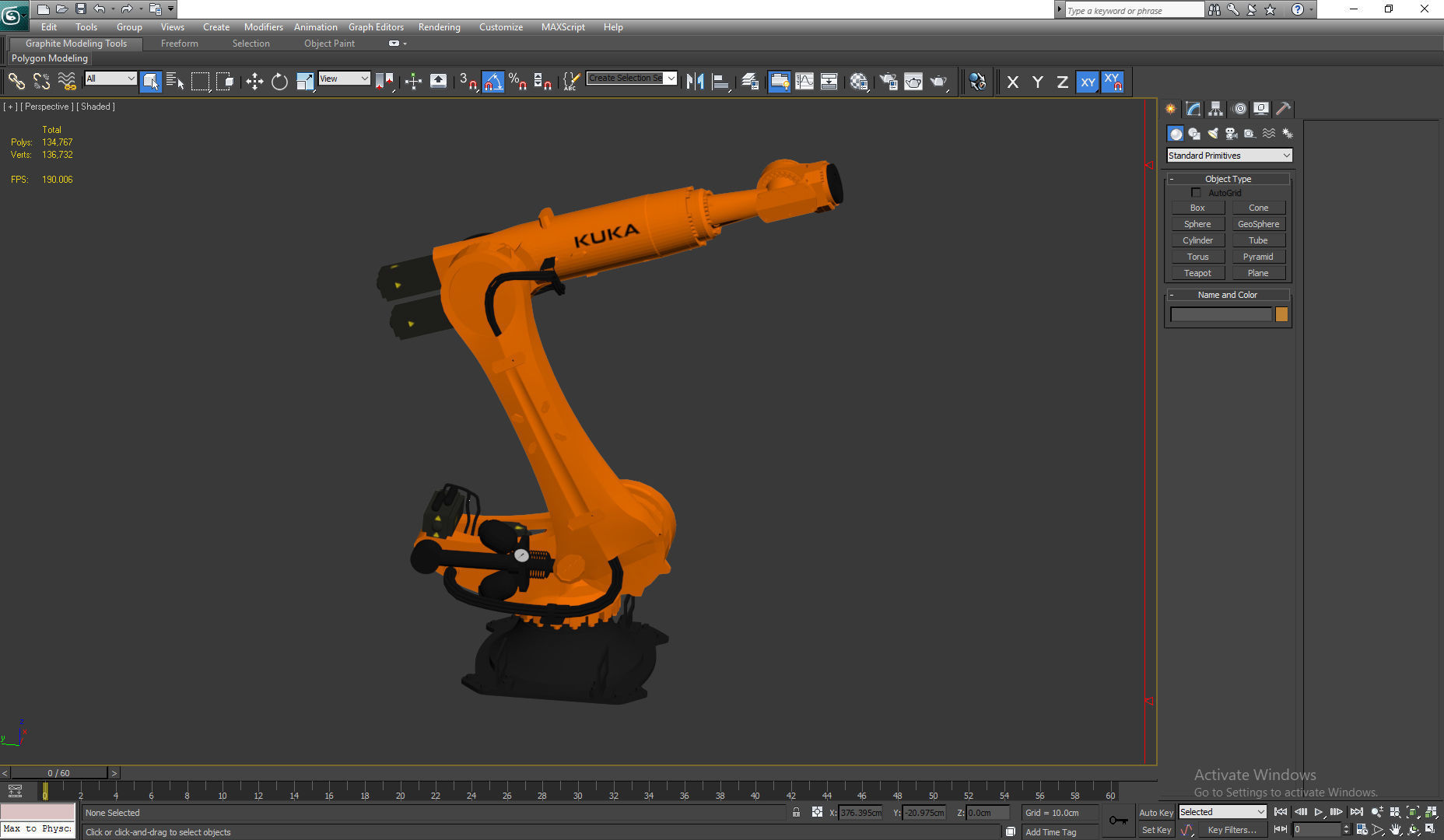Viewport: 1444px width, 840px height.
Task: Collapse the Object Type rollout
Action: [x=1228, y=179]
